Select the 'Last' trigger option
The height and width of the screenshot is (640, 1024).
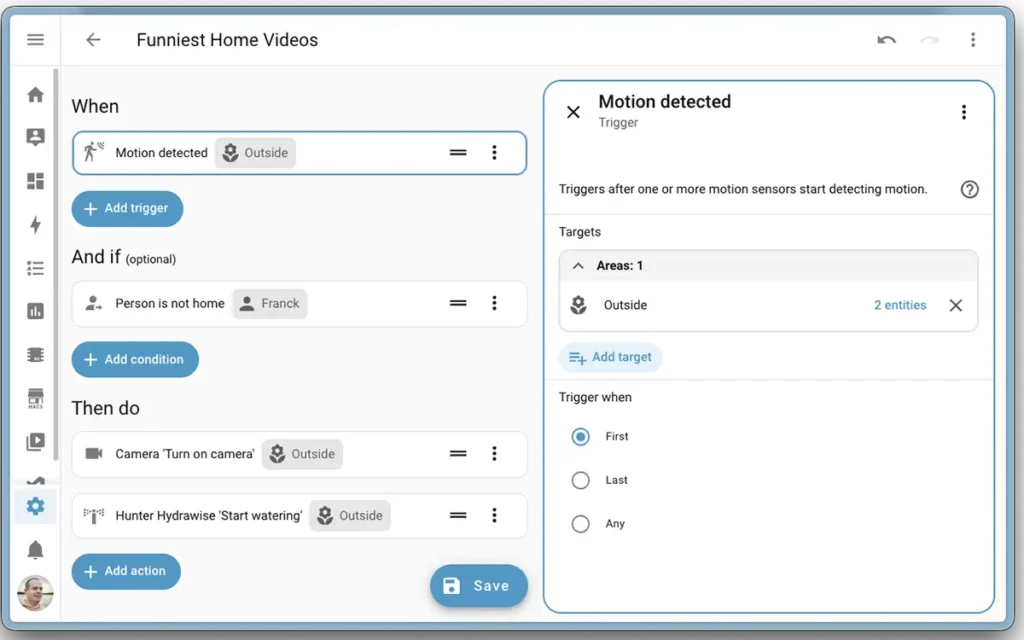(x=581, y=480)
